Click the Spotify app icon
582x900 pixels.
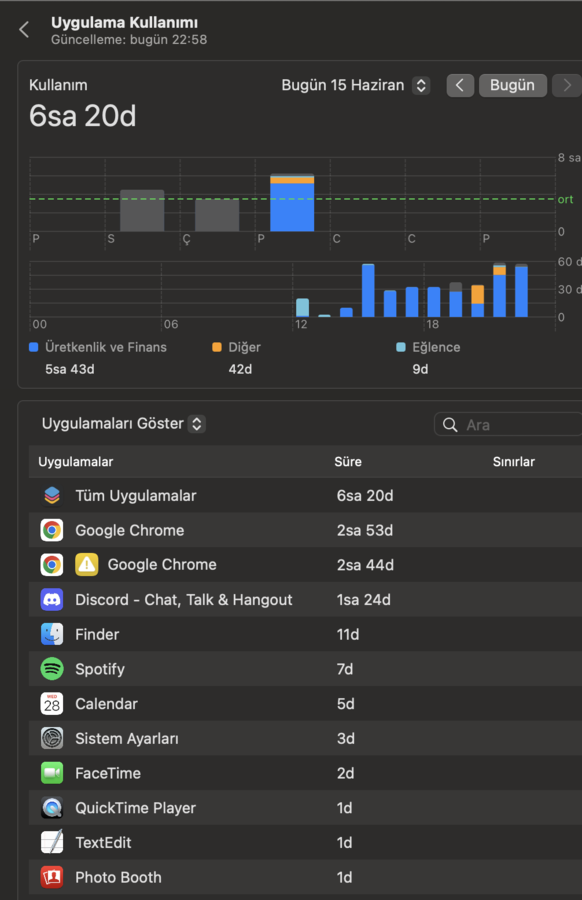(x=52, y=669)
